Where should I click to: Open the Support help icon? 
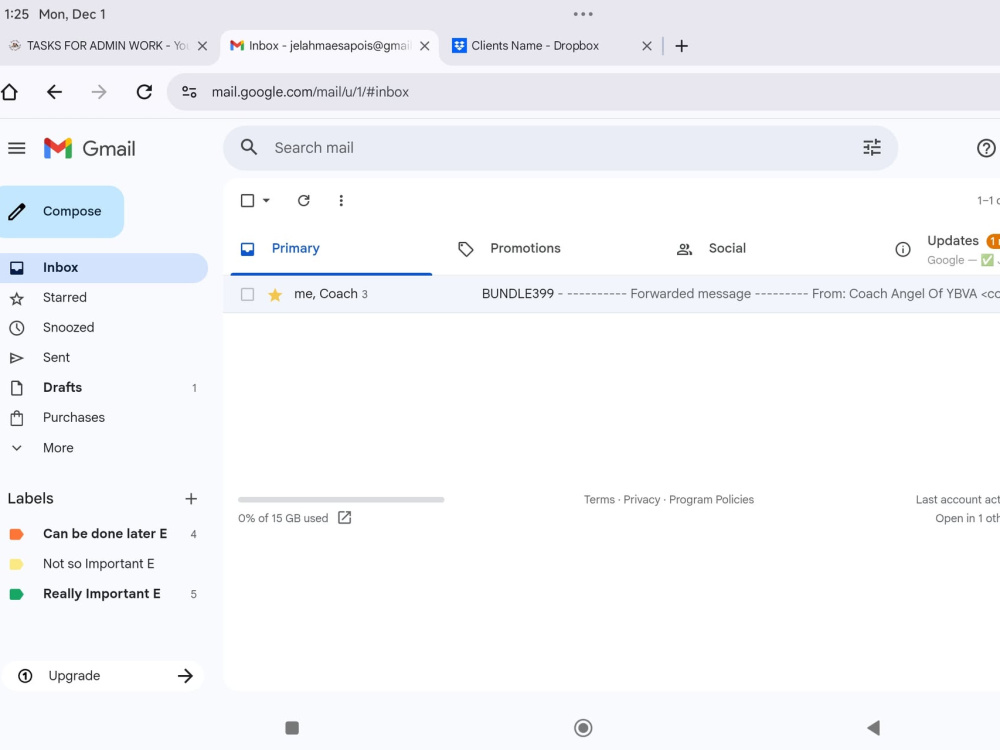(986, 148)
